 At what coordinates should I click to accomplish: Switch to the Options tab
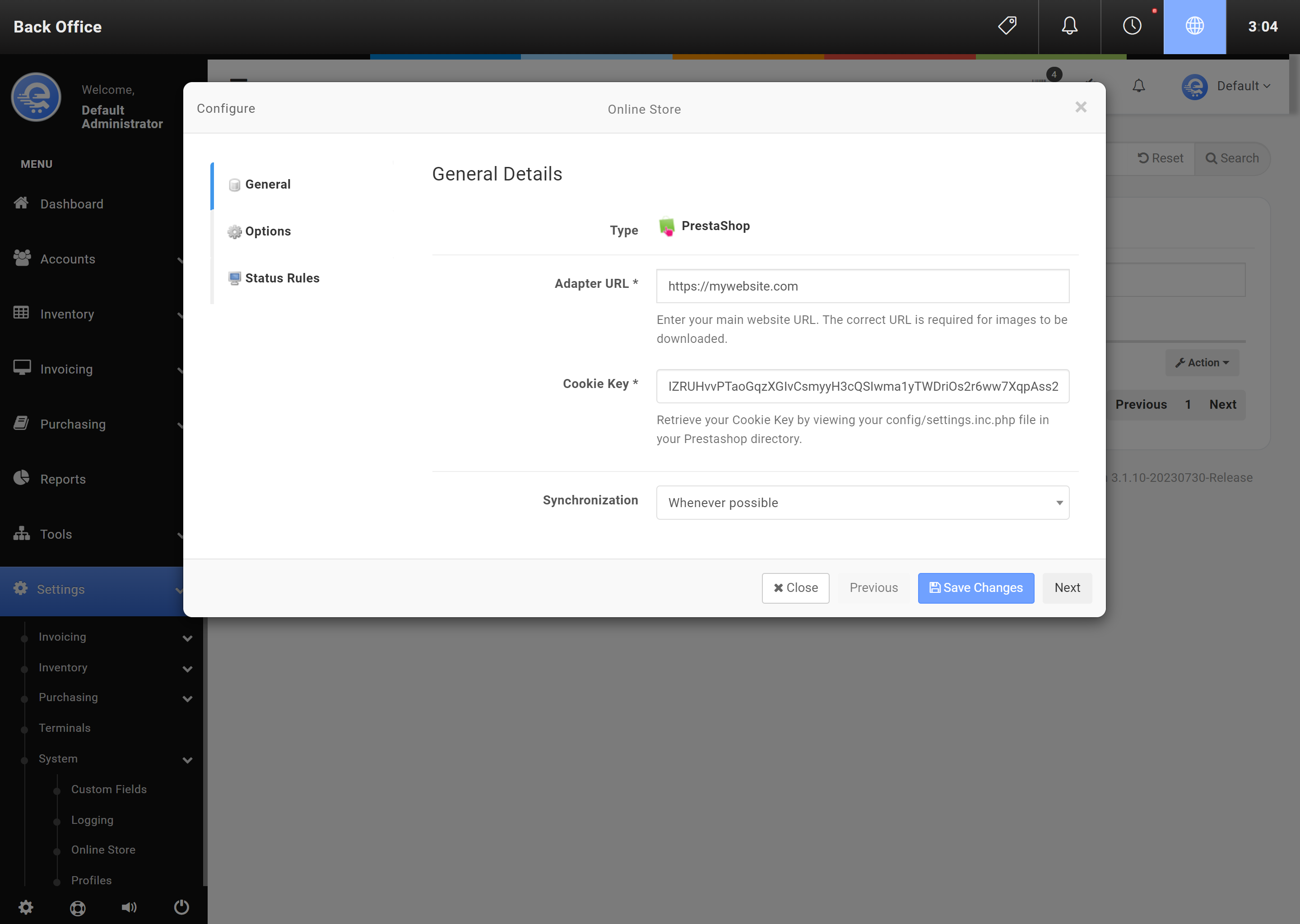268,231
